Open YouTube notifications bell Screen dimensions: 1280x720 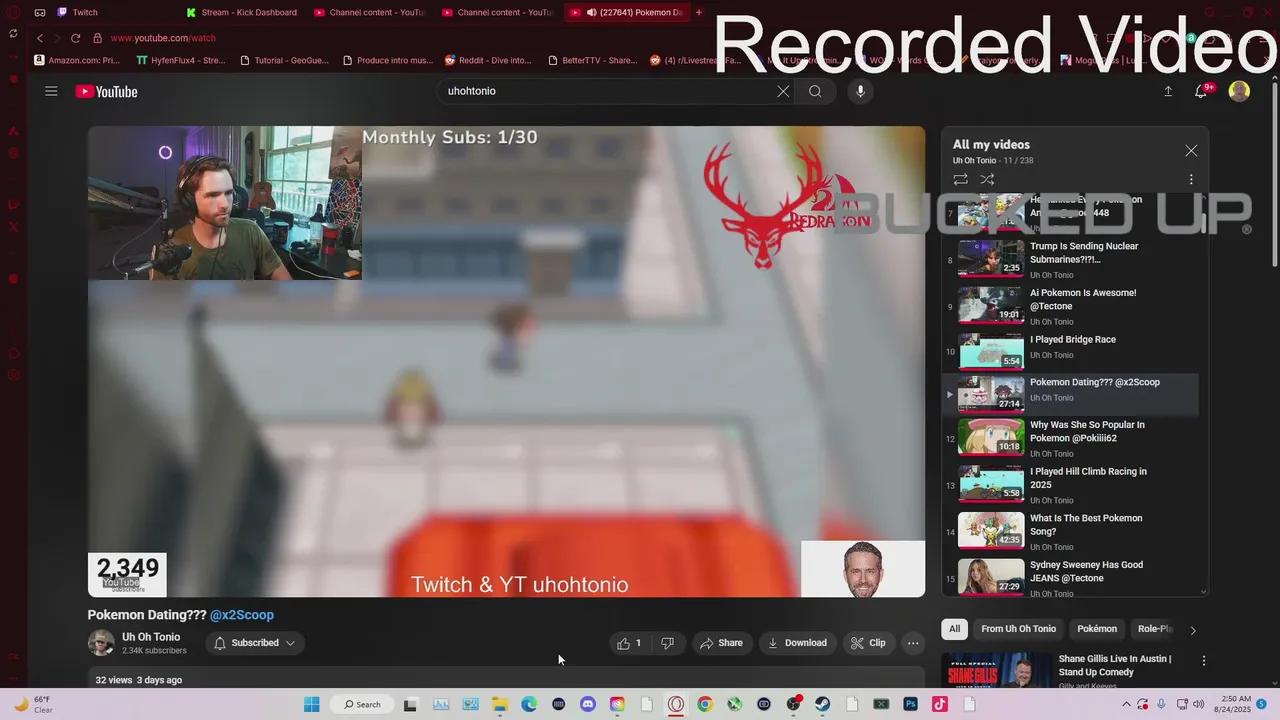1202,91
